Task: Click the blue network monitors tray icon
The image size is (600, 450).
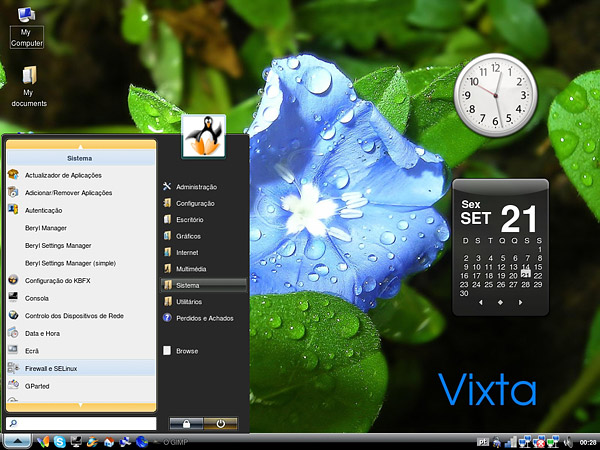Action: coord(525,442)
